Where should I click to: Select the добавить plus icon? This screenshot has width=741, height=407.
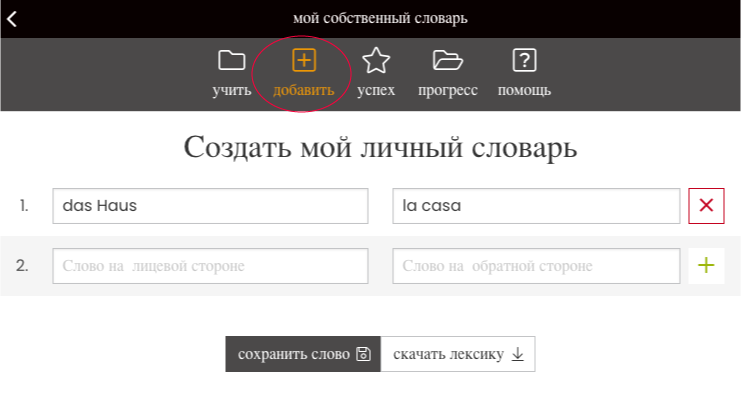(304, 60)
